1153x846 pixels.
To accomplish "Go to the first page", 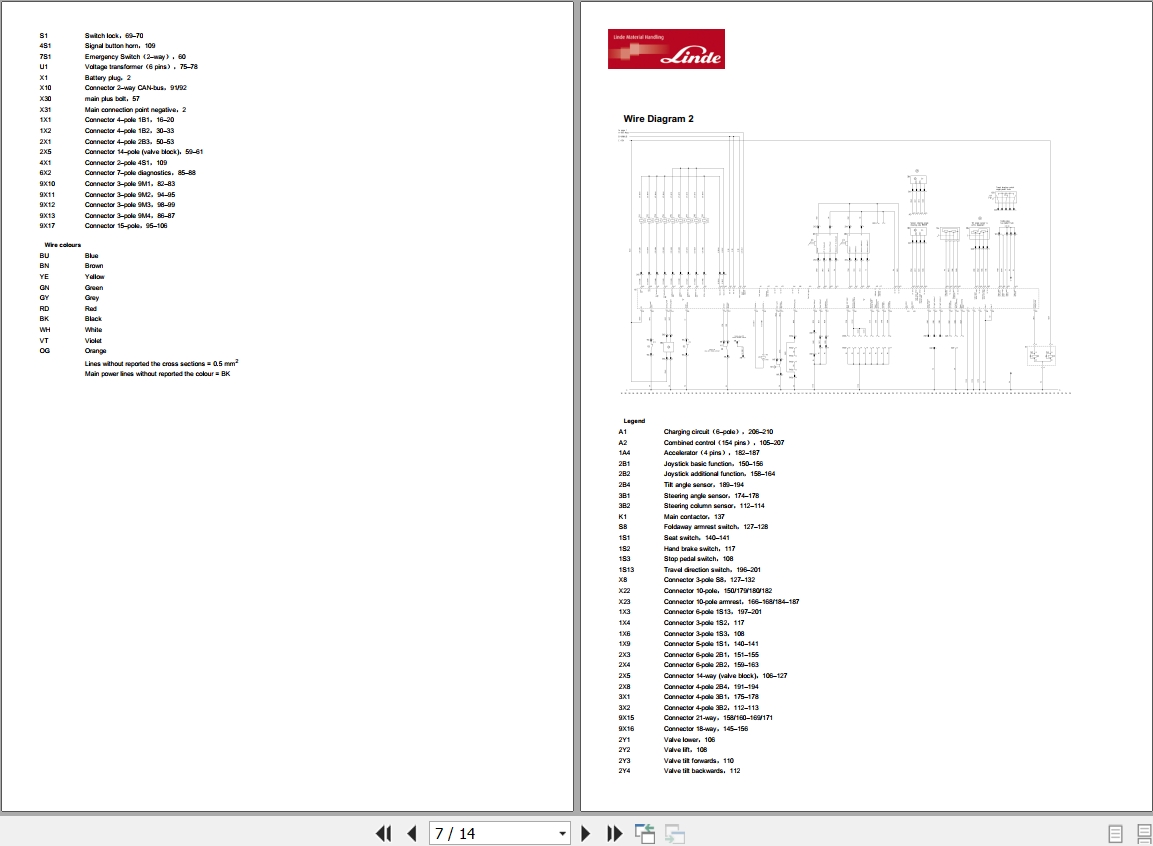I will click(383, 834).
